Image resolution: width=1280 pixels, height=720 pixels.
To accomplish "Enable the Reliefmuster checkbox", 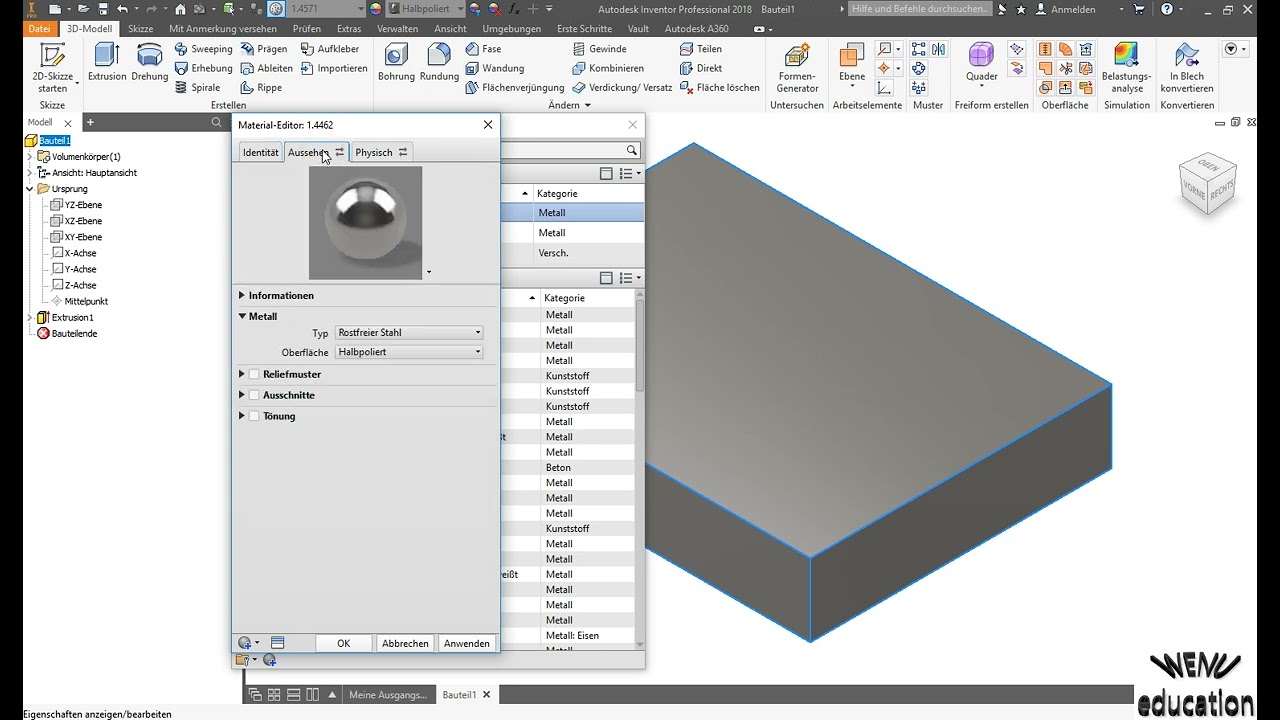I will point(254,374).
